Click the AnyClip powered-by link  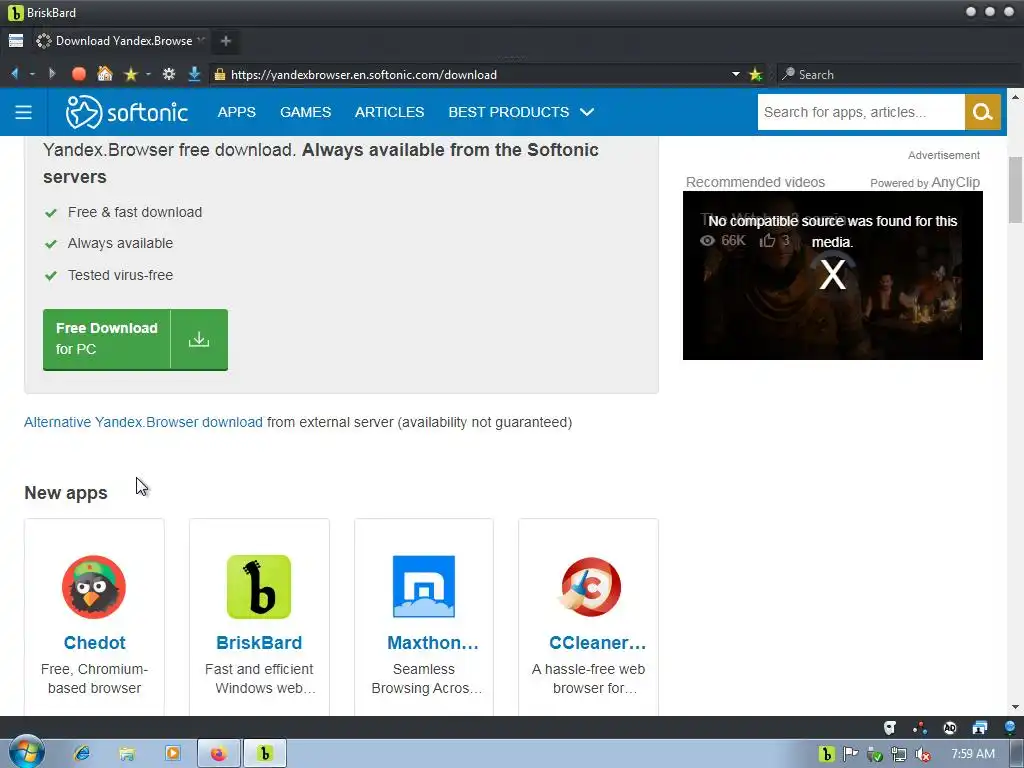click(x=955, y=182)
